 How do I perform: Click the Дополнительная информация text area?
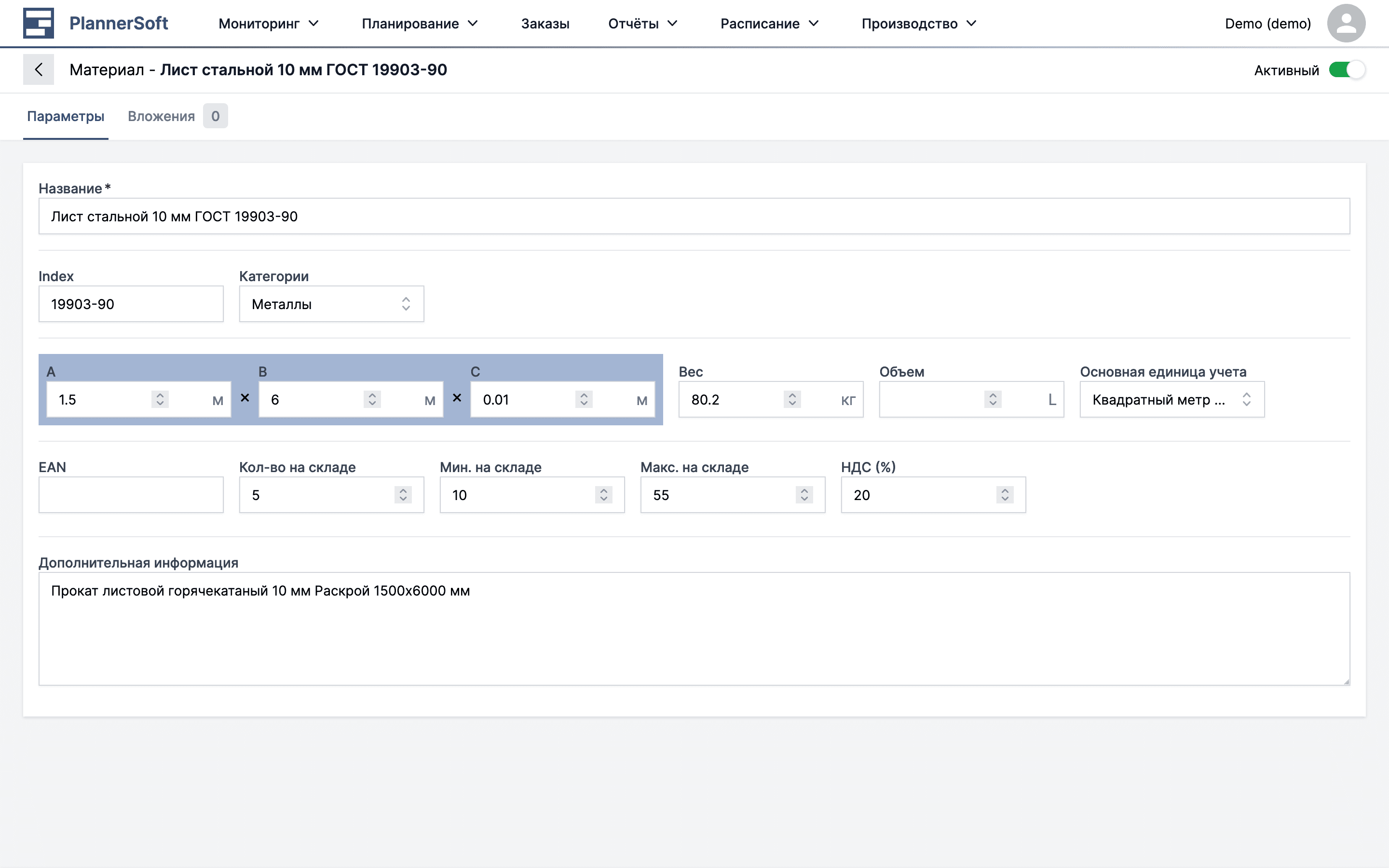[694, 629]
